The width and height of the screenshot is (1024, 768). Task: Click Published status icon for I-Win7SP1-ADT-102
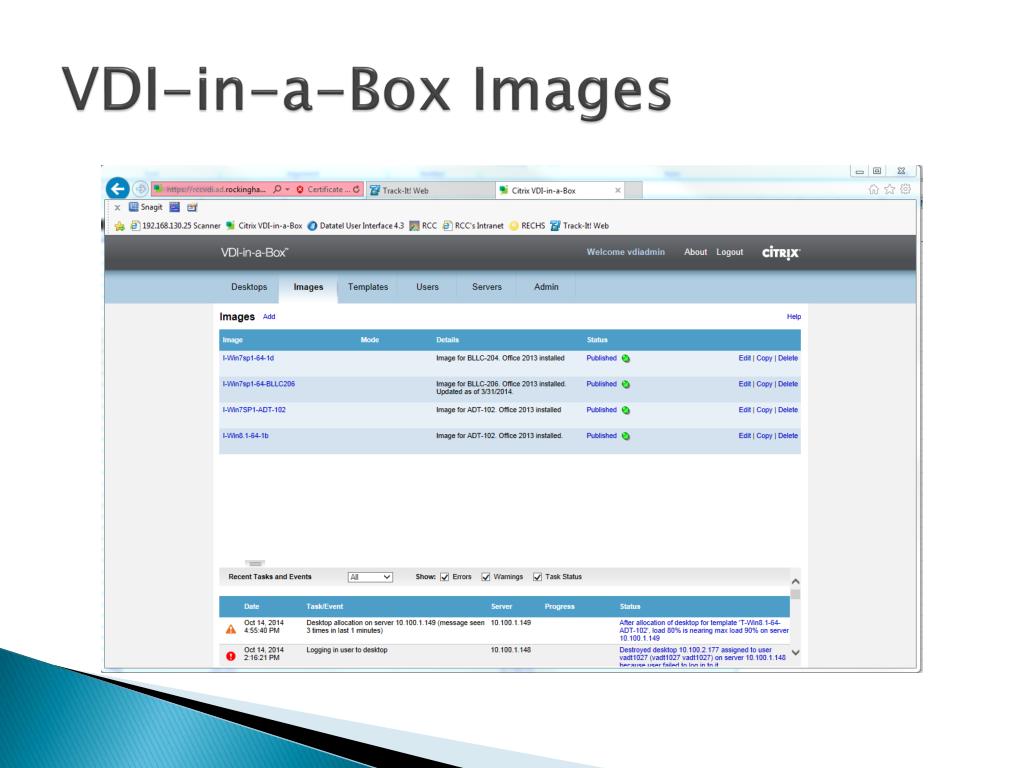[x=626, y=410]
